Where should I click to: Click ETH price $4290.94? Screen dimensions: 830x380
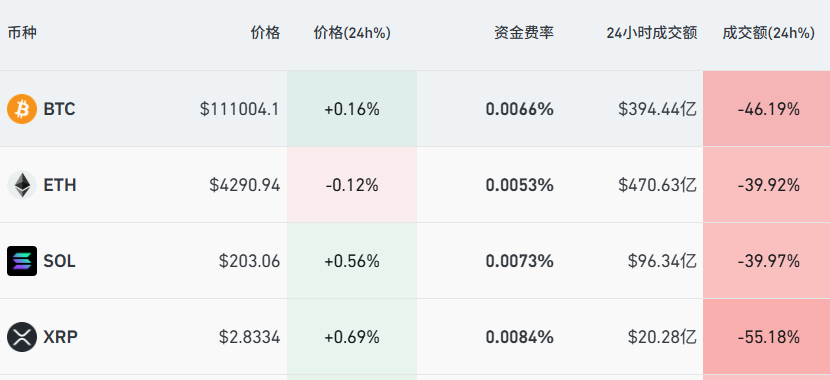click(245, 185)
